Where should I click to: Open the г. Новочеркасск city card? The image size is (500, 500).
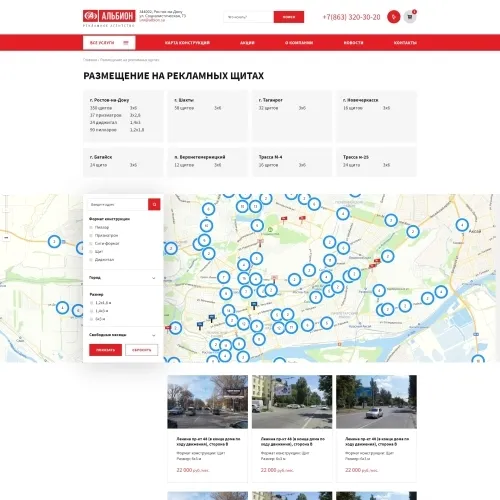coord(376,116)
